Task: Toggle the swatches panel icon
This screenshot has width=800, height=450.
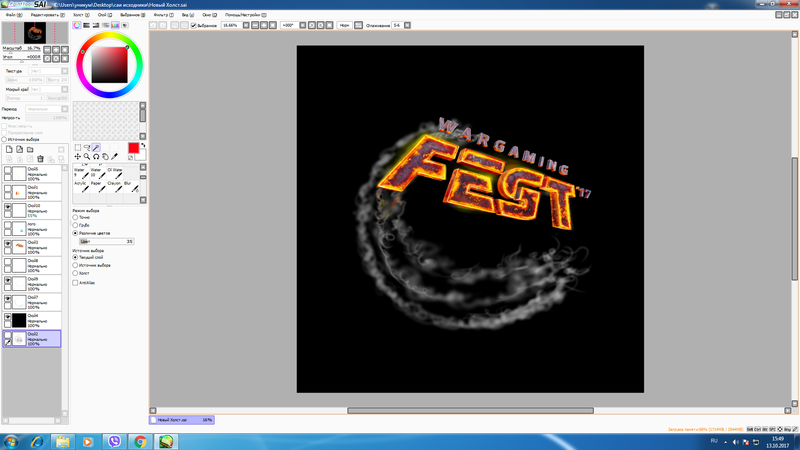Action: pos(115,25)
